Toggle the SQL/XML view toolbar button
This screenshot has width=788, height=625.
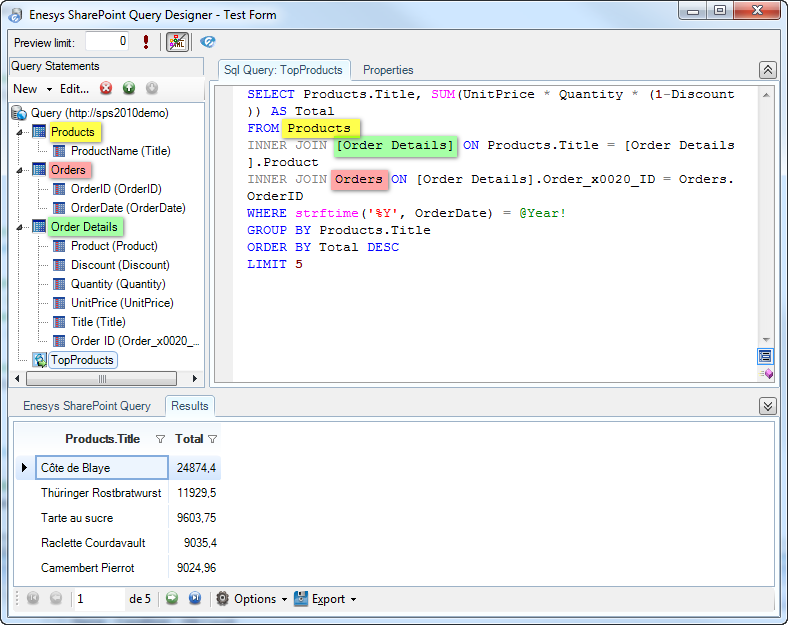pyautogui.click(x=177, y=42)
